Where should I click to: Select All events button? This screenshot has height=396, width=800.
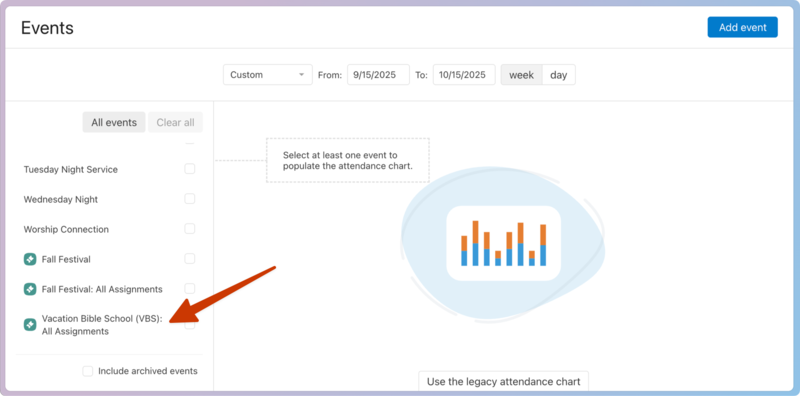[114, 122]
